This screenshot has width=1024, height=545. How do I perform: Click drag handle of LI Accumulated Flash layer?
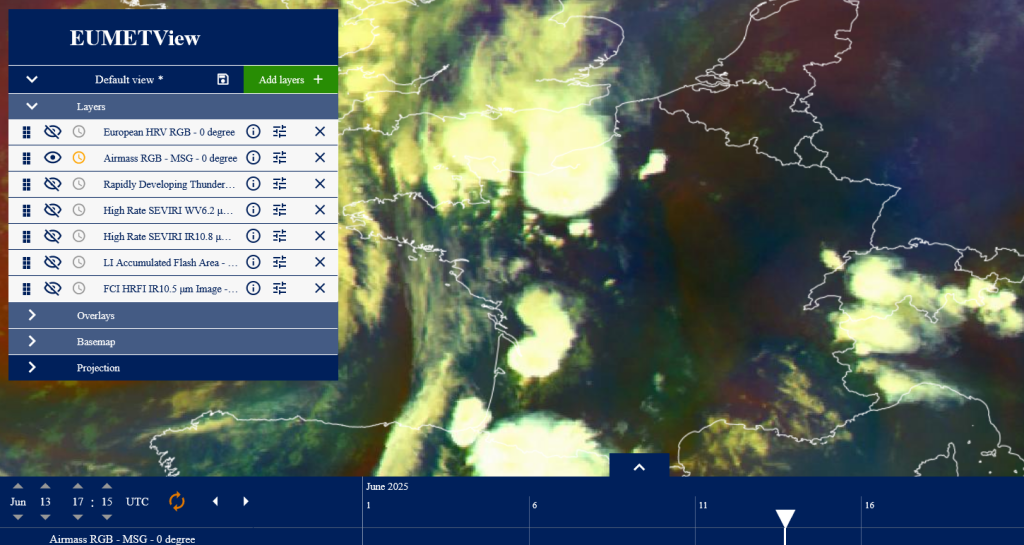[x=26, y=262]
